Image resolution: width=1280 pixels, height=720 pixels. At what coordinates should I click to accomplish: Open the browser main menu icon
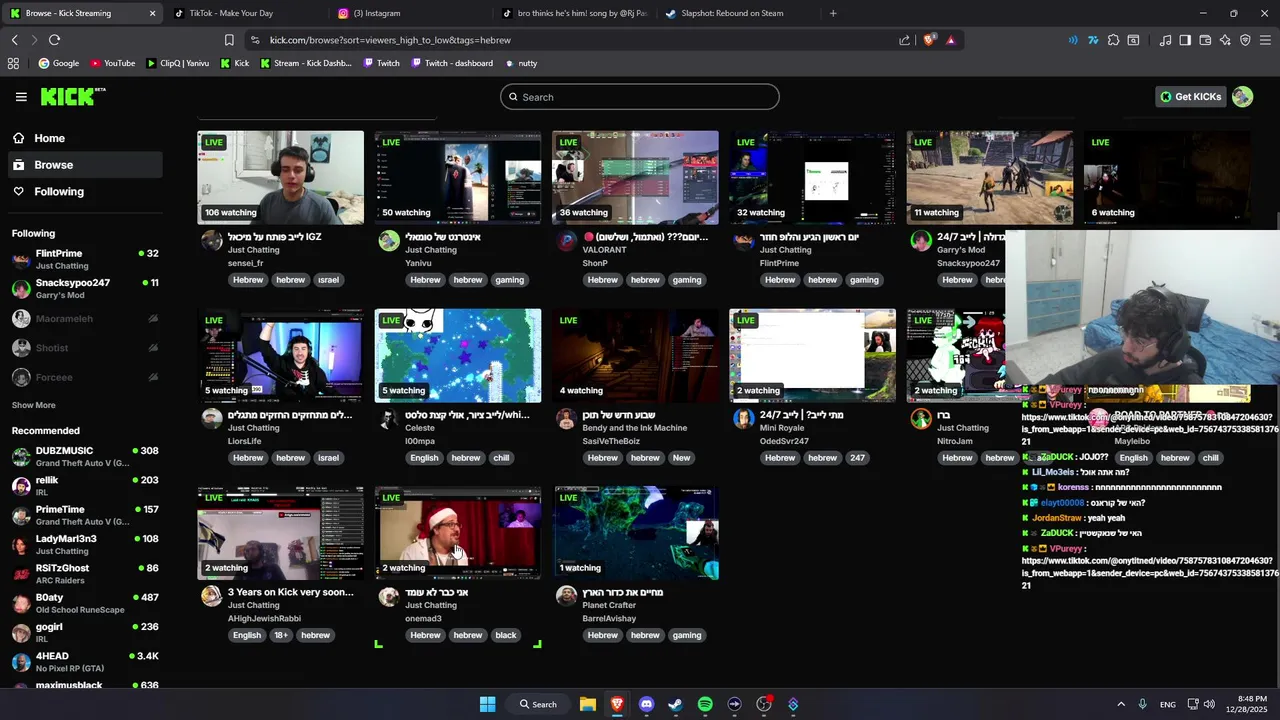(x=1266, y=40)
